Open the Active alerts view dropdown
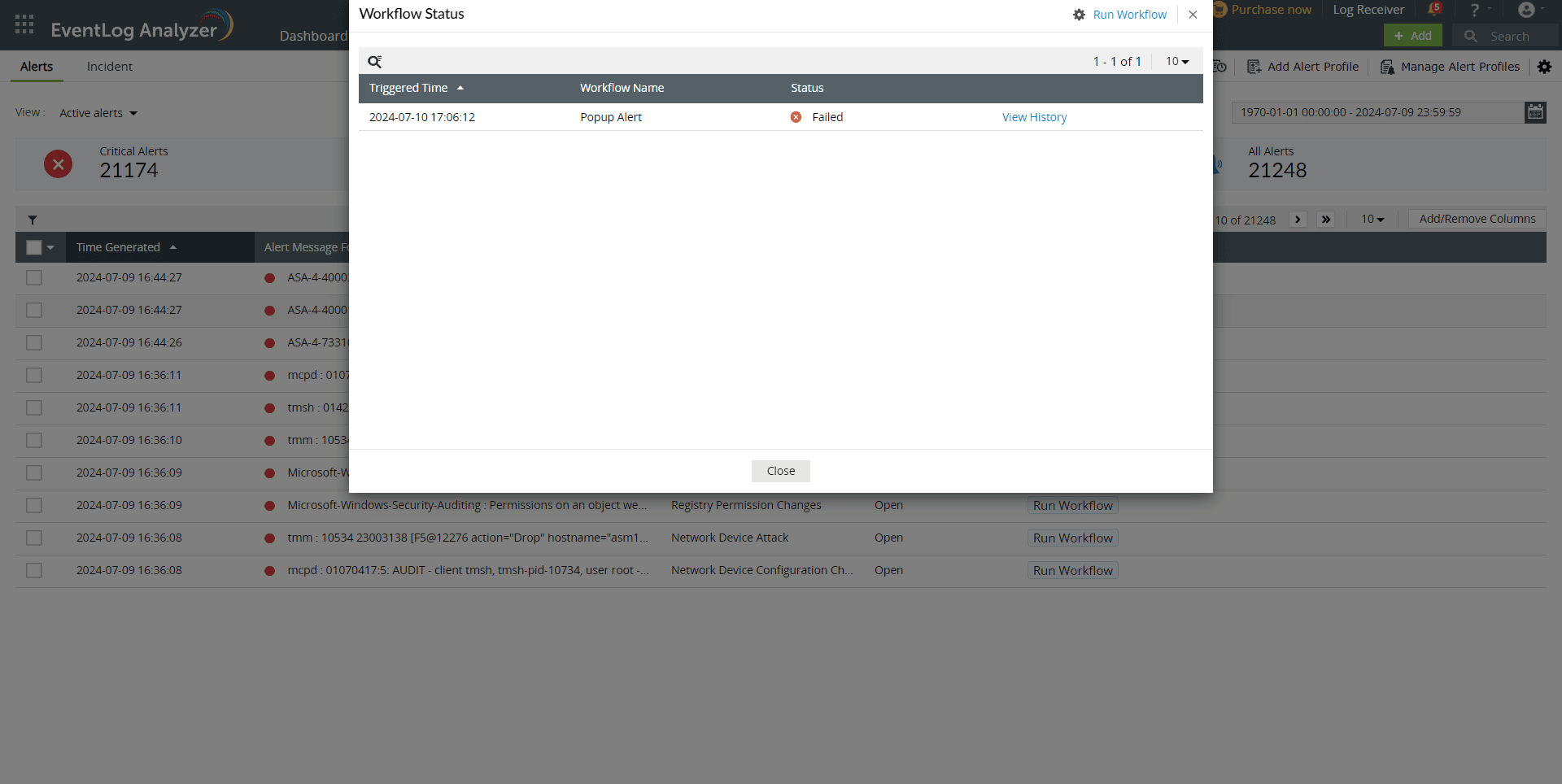1562x784 pixels. [98, 113]
